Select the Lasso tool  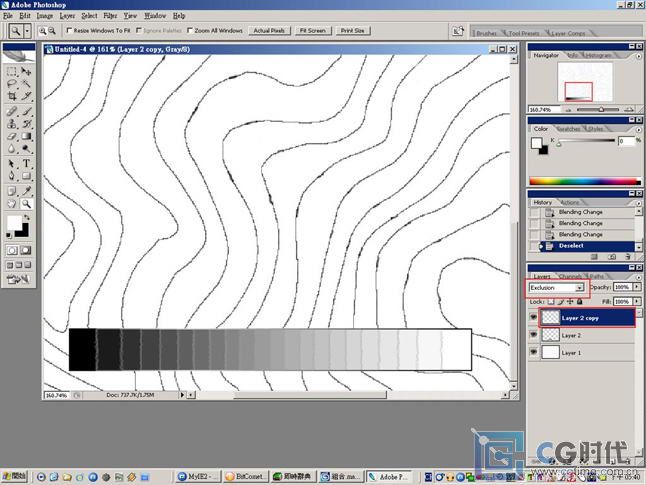point(12,84)
